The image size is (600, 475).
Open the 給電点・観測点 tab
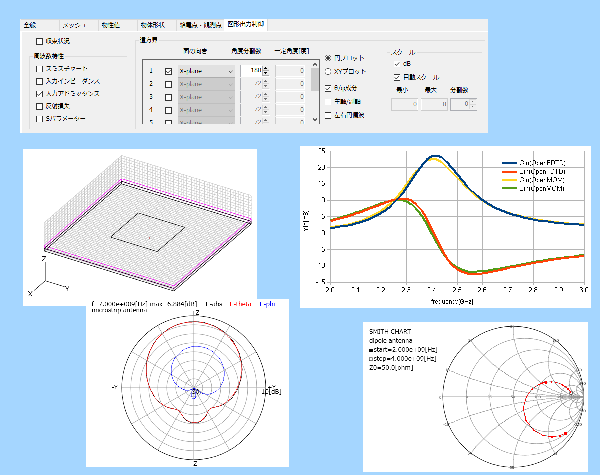click(200, 25)
